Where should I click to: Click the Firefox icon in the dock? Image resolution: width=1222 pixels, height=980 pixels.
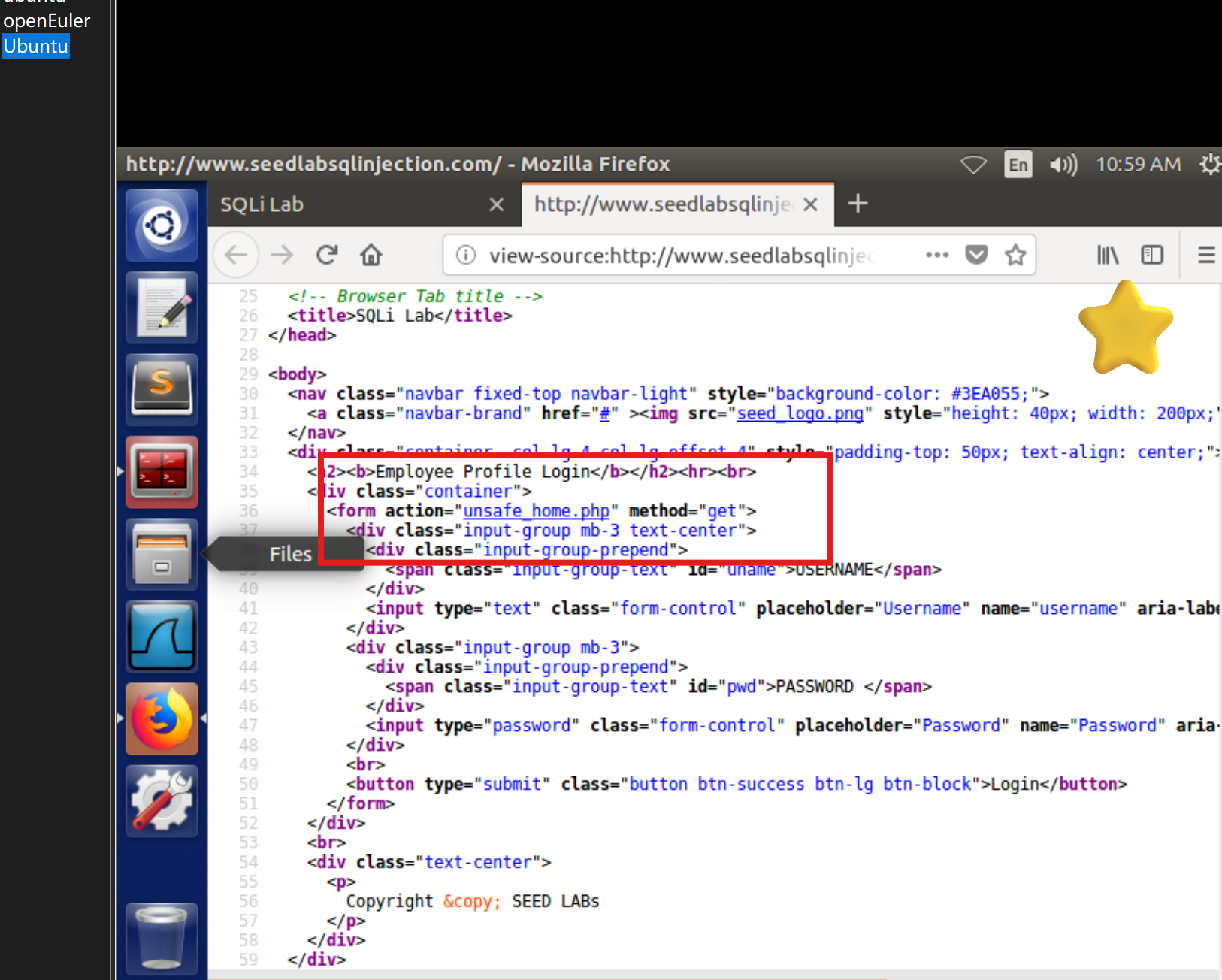point(162,718)
